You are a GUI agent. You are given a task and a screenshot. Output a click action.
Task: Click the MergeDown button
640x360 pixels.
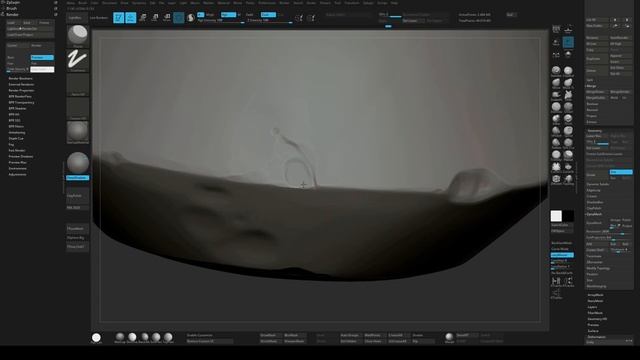(x=597, y=92)
